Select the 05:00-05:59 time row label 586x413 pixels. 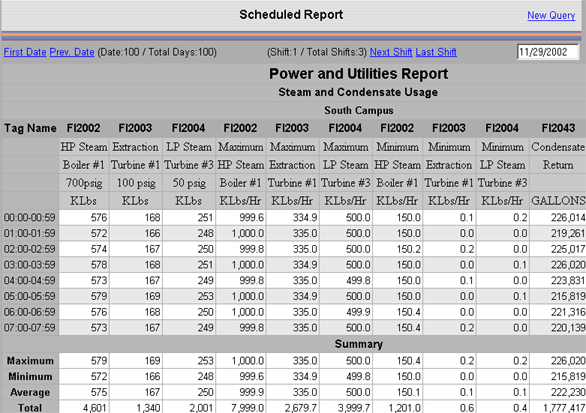(30, 296)
